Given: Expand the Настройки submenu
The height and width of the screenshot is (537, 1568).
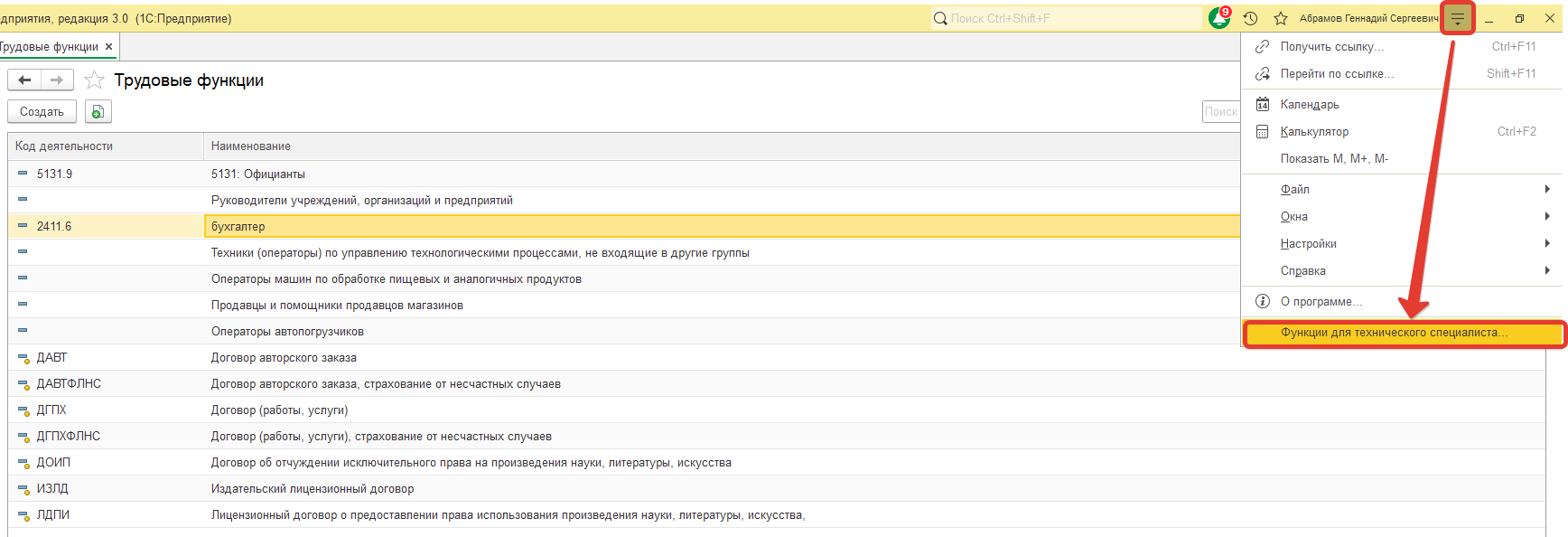Looking at the screenshot, I should pyautogui.click(x=1308, y=243).
